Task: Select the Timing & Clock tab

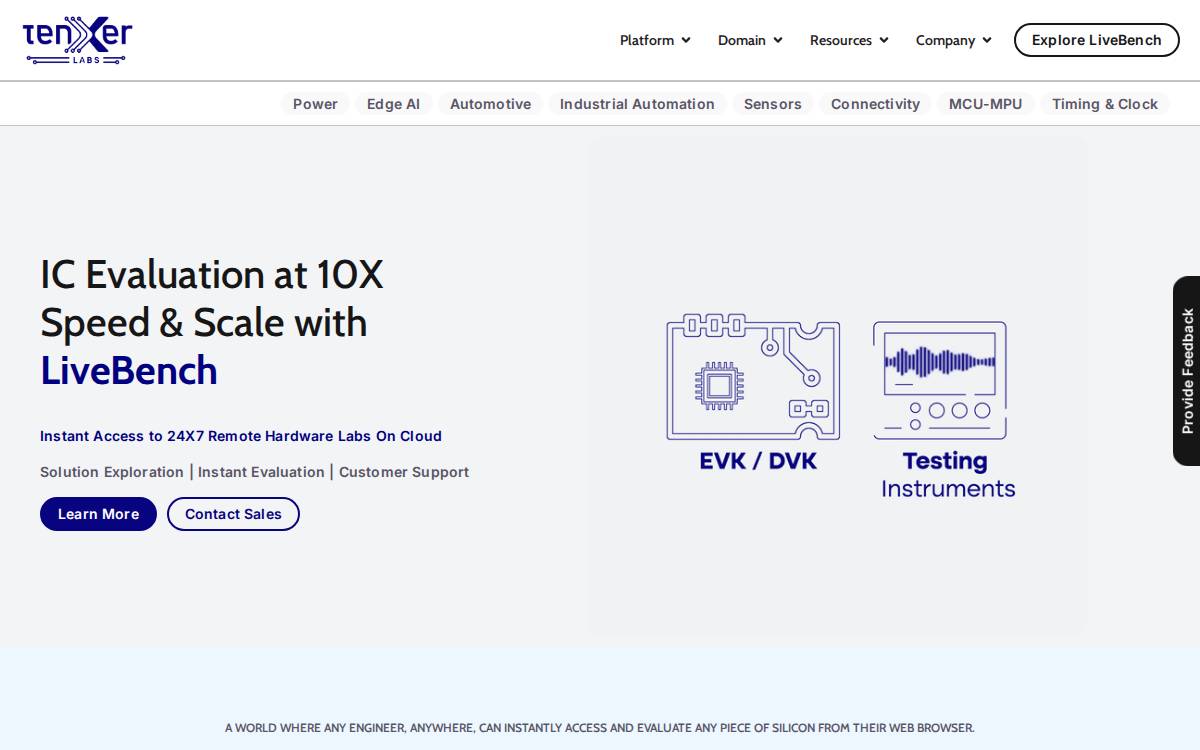Action: click(1105, 104)
